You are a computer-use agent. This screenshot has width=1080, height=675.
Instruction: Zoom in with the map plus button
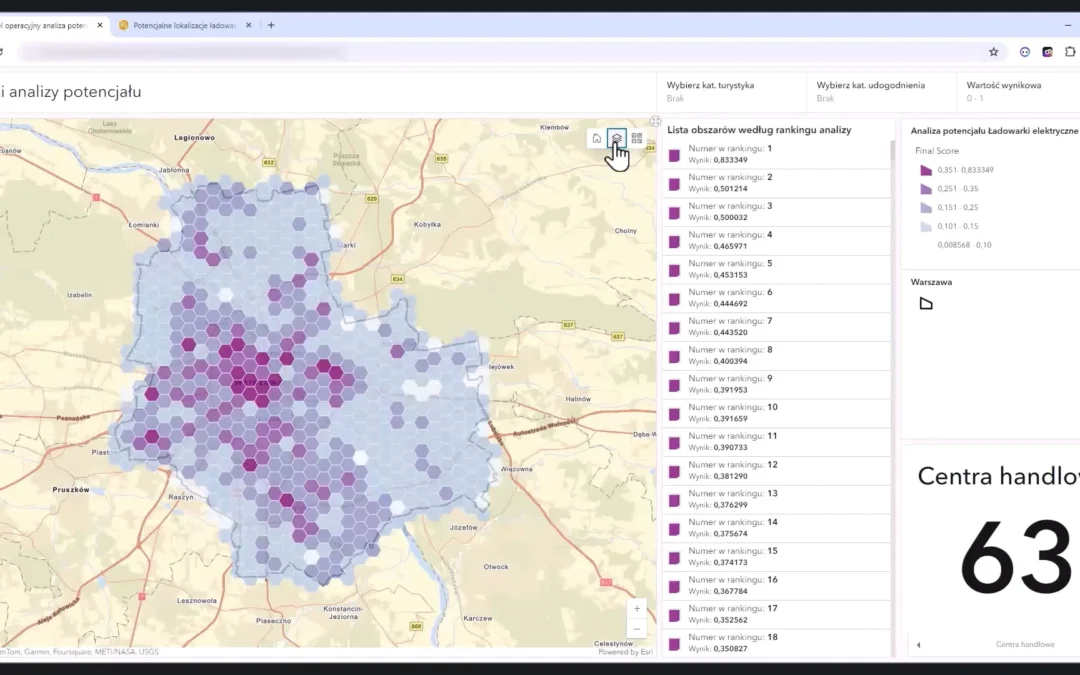pyautogui.click(x=636, y=608)
